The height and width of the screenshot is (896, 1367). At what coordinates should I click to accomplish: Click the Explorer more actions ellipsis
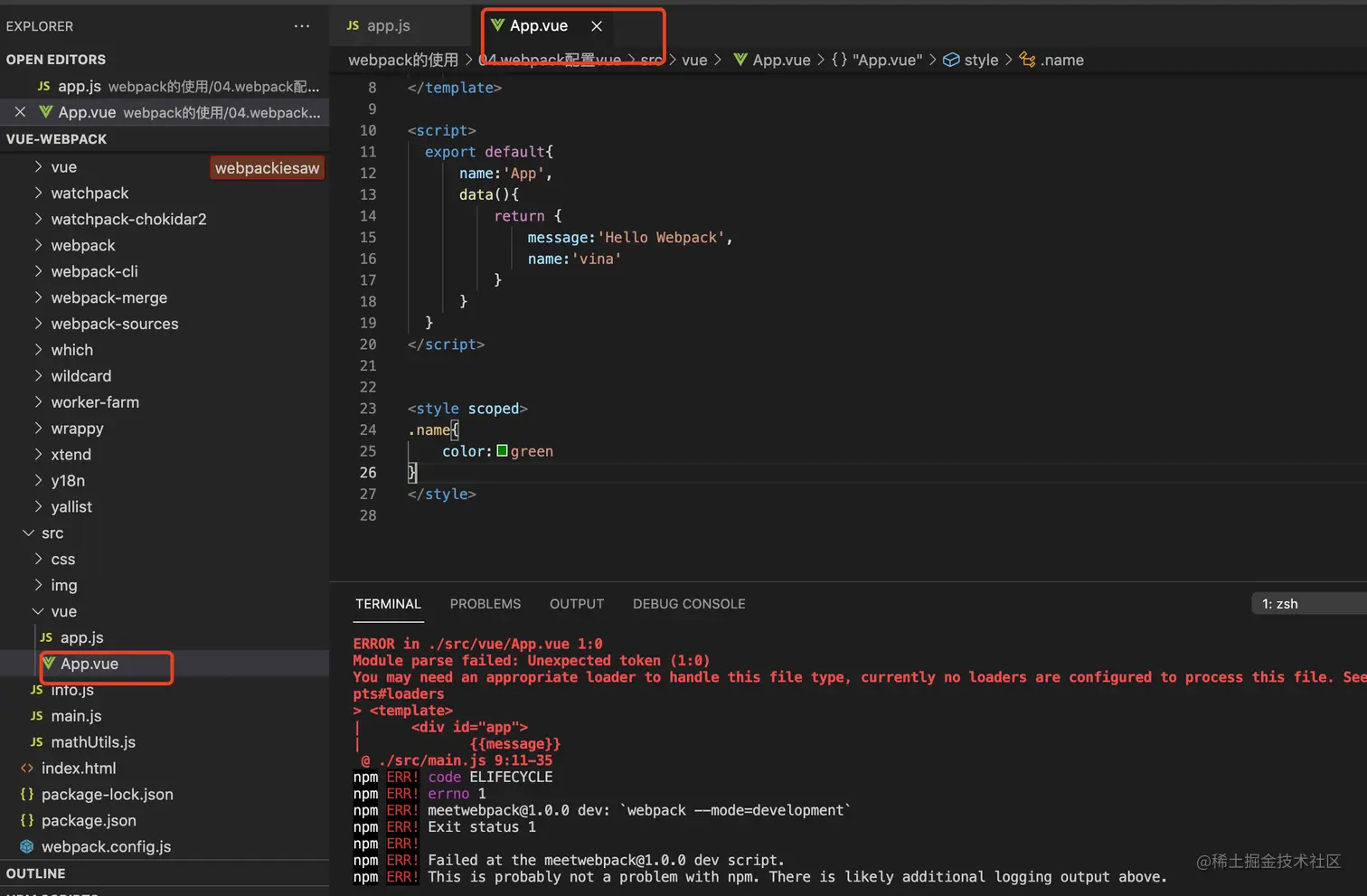(x=302, y=26)
